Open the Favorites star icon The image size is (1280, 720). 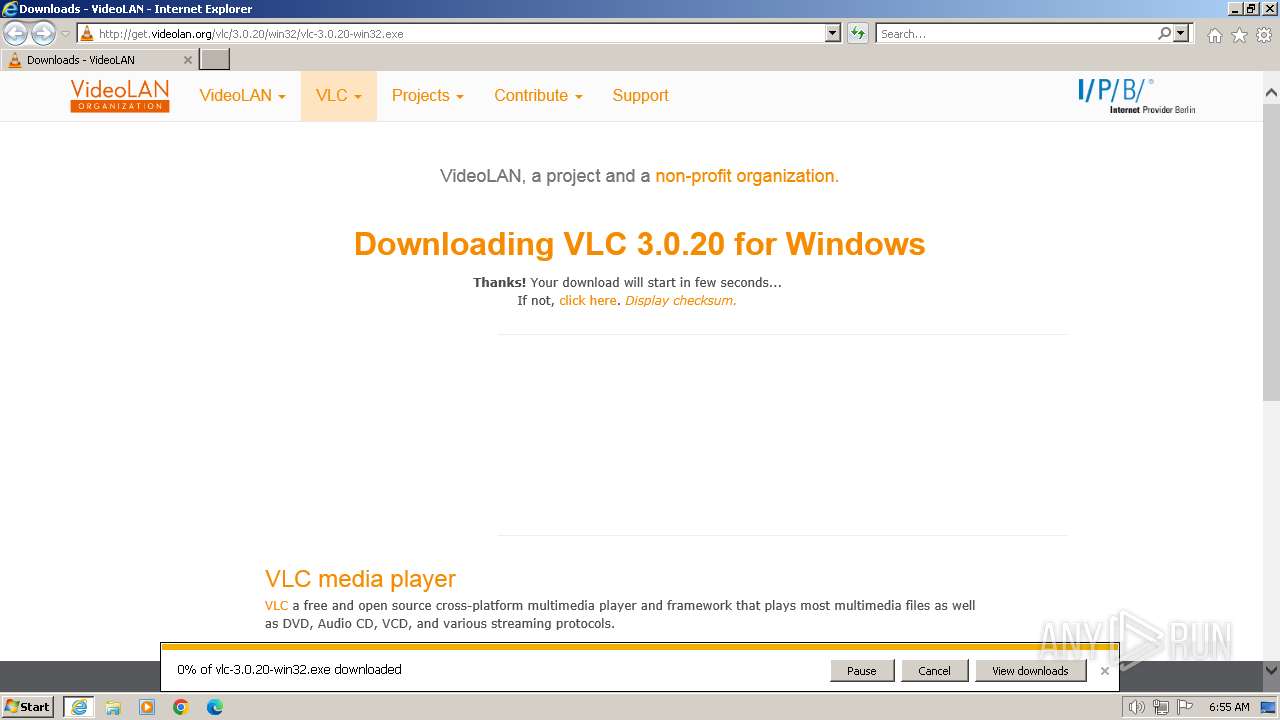point(1239,35)
